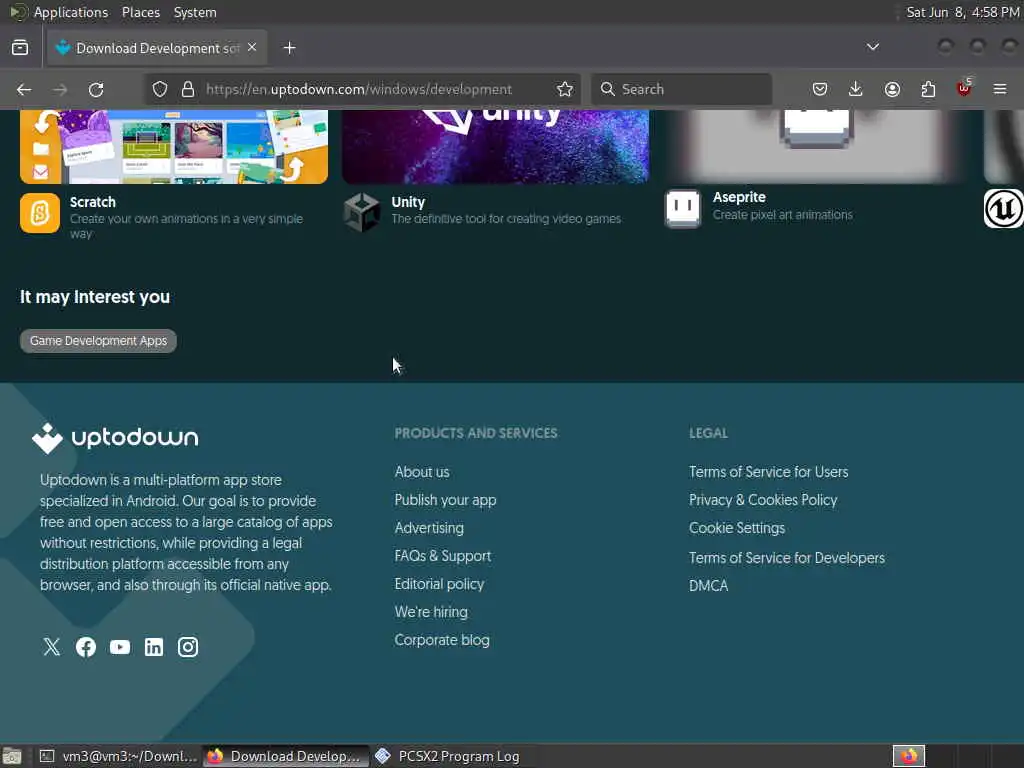Reload the current page
Viewport: 1024px width, 768px height.
96,89
